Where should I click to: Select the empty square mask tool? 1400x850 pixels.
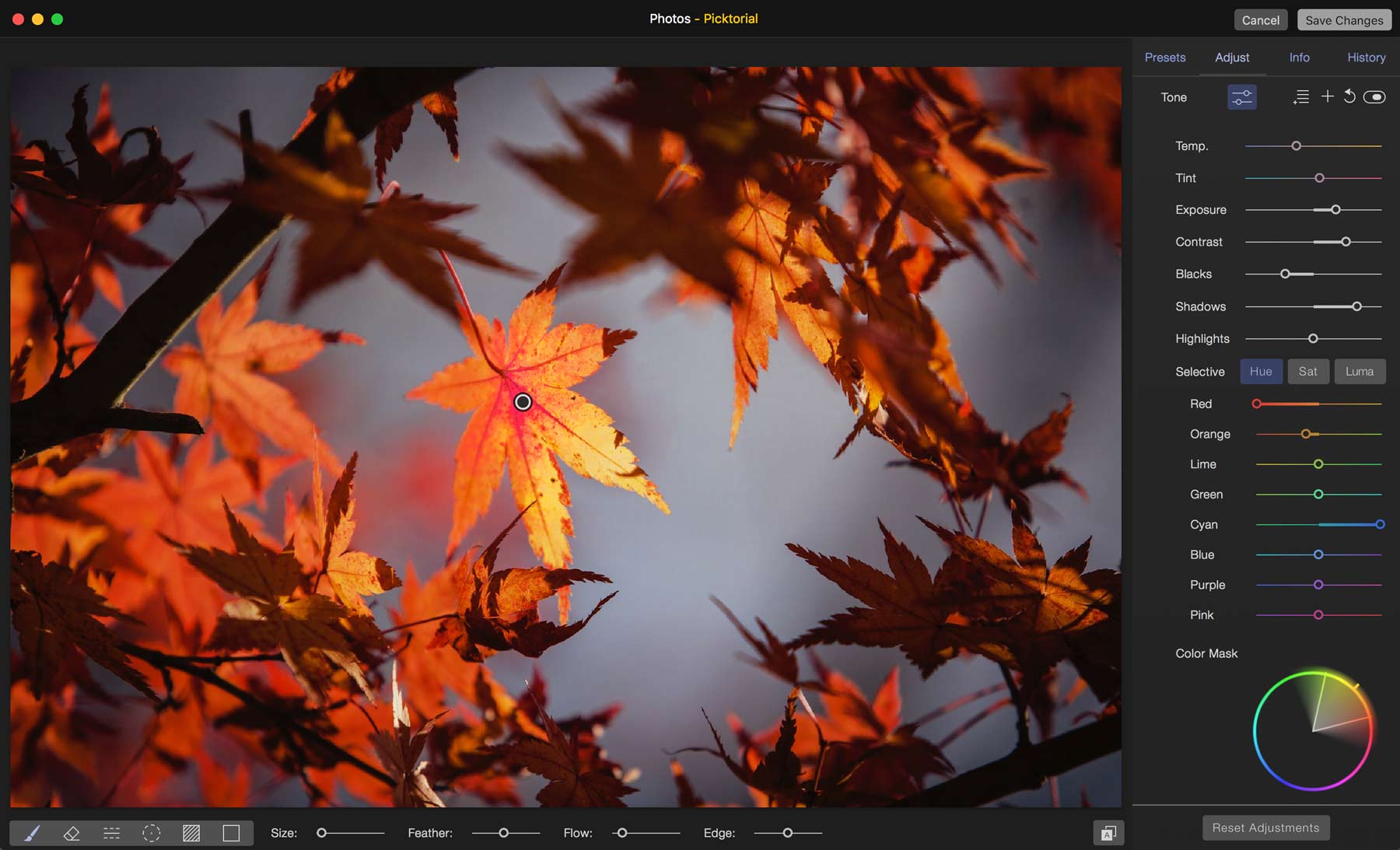pyautogui.click(x=231, y=833)
